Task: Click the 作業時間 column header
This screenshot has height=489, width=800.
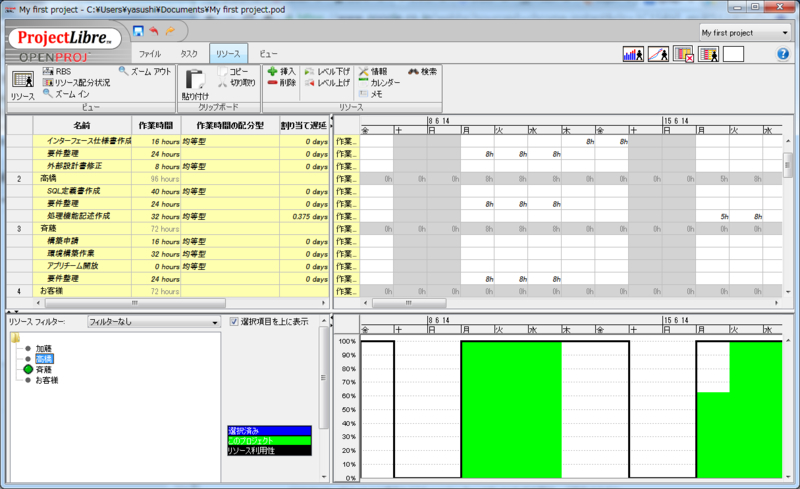Action: 156,125
